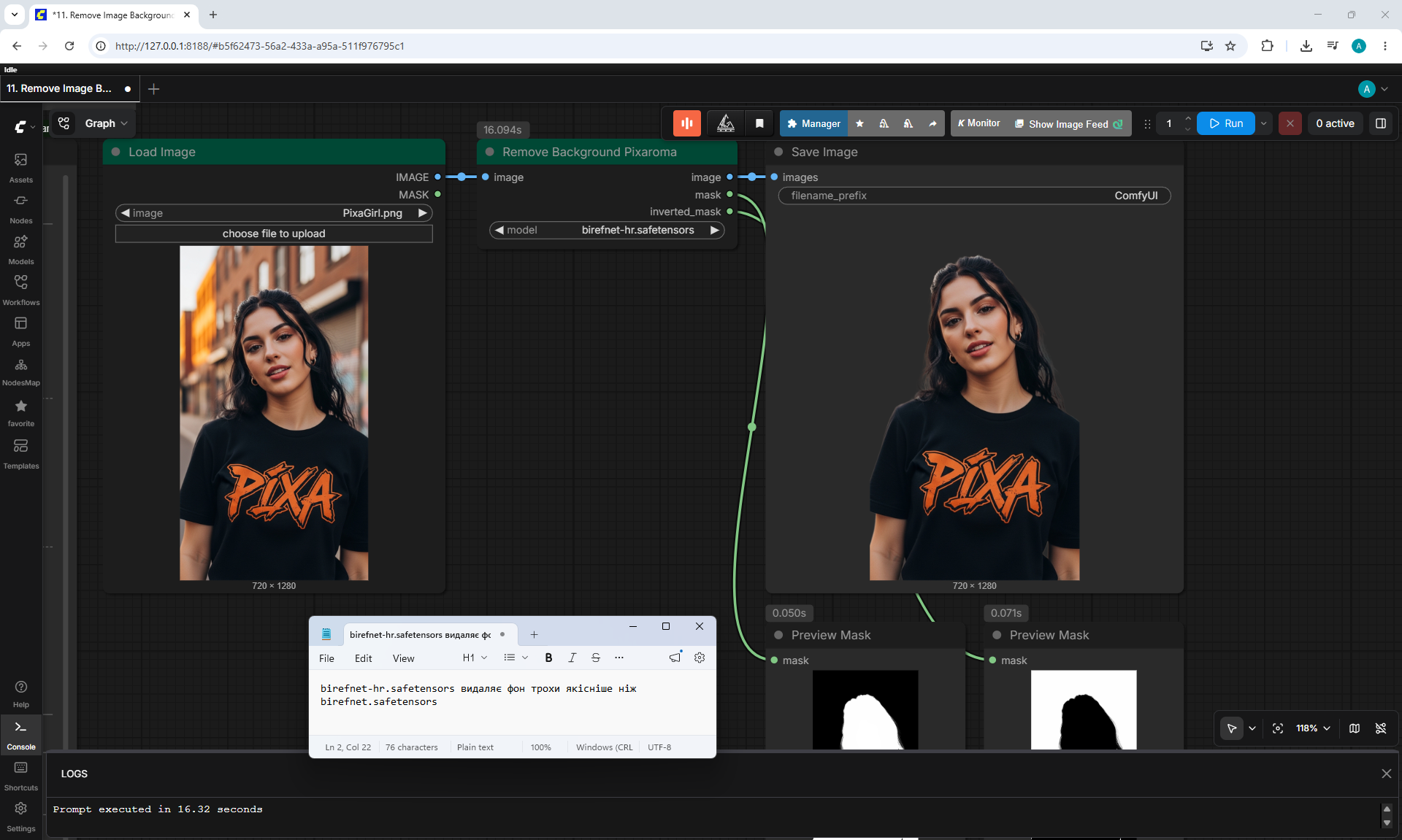Open the Models sidebar panel

point(21,249)
